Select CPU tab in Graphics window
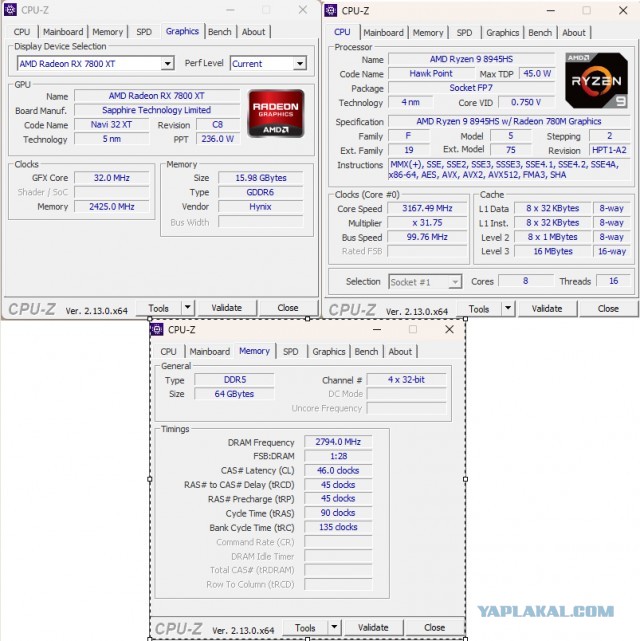This screenshot has height=641, width=640. [x=22, y=32]
